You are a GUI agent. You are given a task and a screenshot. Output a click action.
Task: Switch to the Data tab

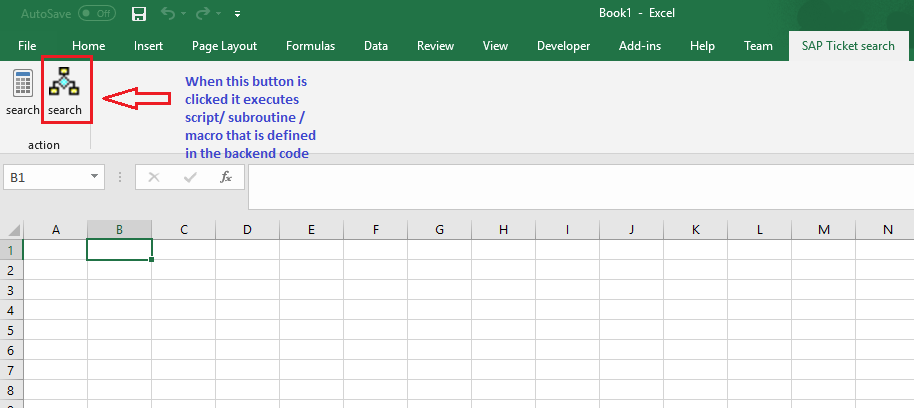tap(376, 46)
